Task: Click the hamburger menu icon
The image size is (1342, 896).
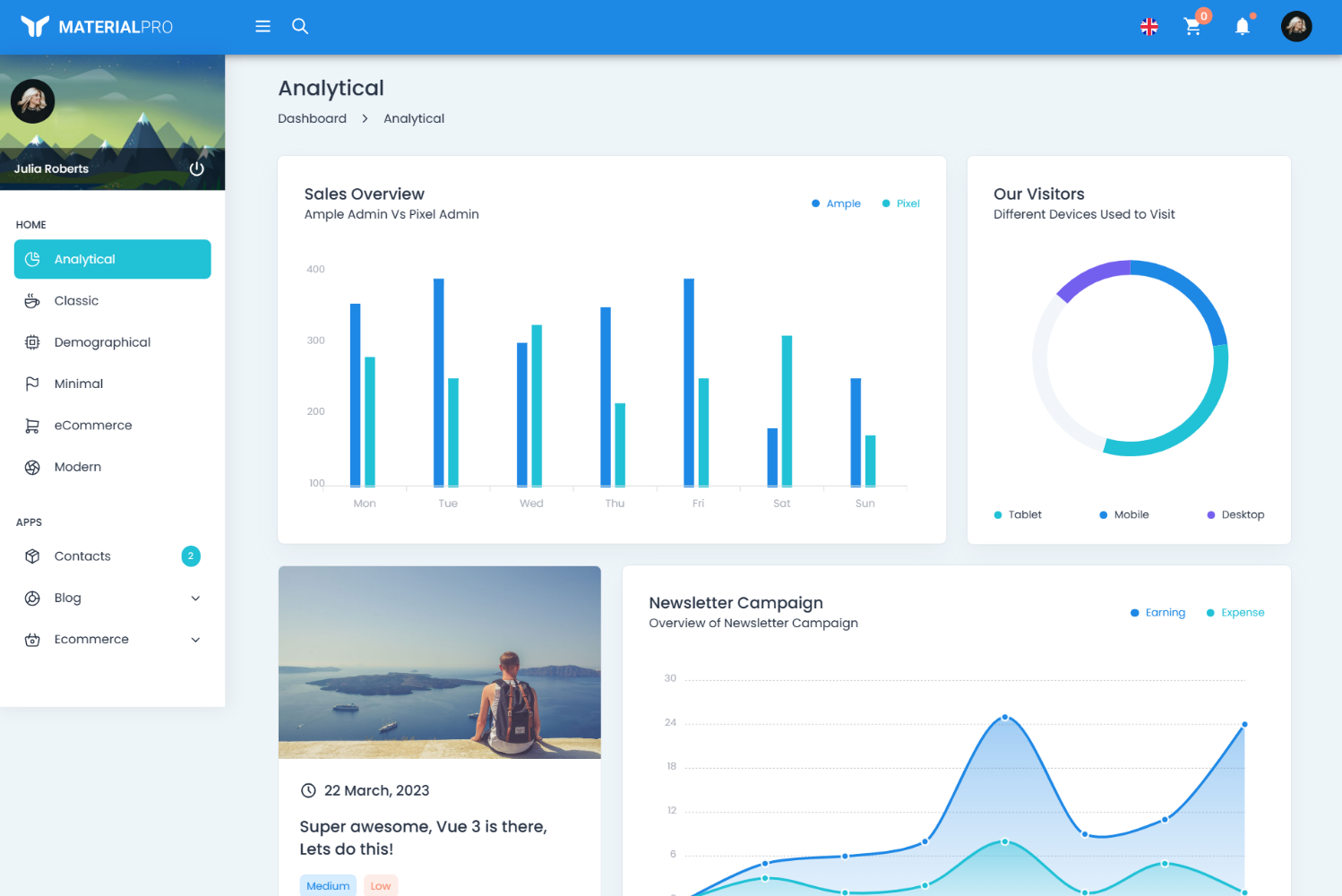Action: coord(262,26)
